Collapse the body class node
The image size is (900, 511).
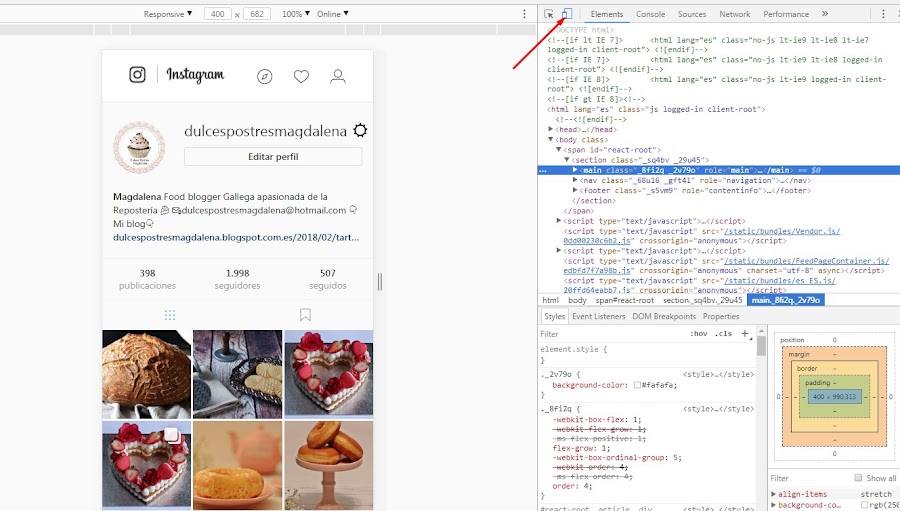point(551,140)
